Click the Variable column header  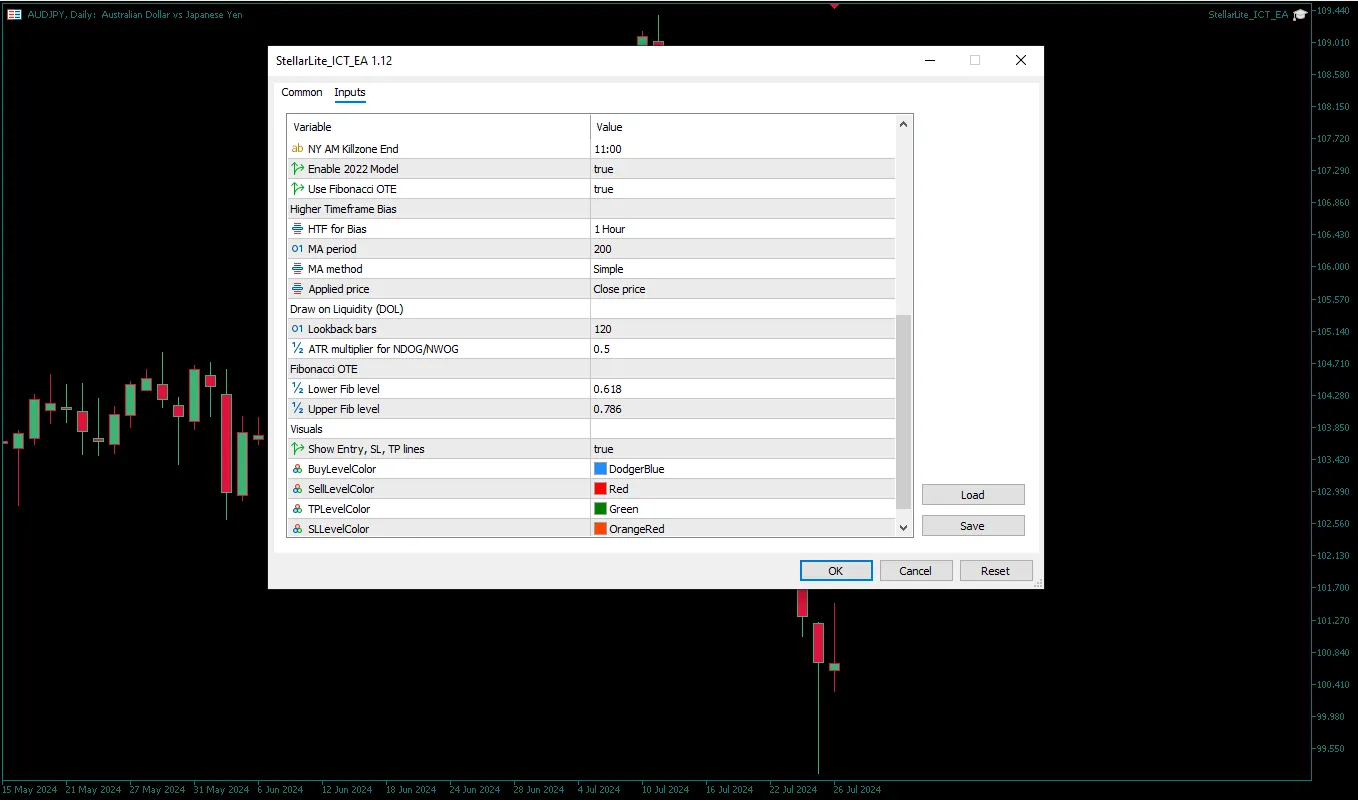(439, 127)
